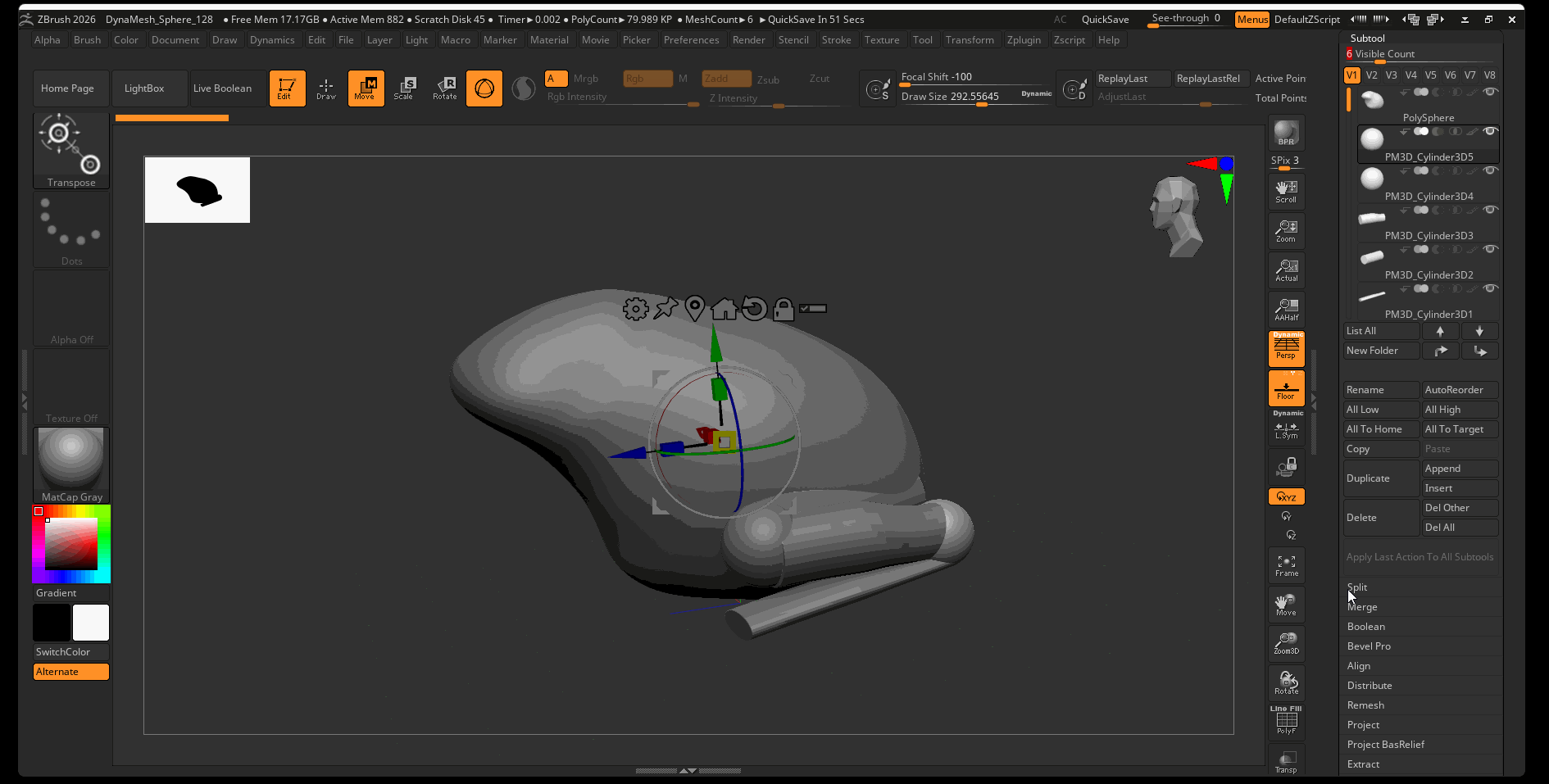The height and width of the screenshot is (784, 1549).
Task: Click the Duplicate subtool button
Action: point(1381,478)
